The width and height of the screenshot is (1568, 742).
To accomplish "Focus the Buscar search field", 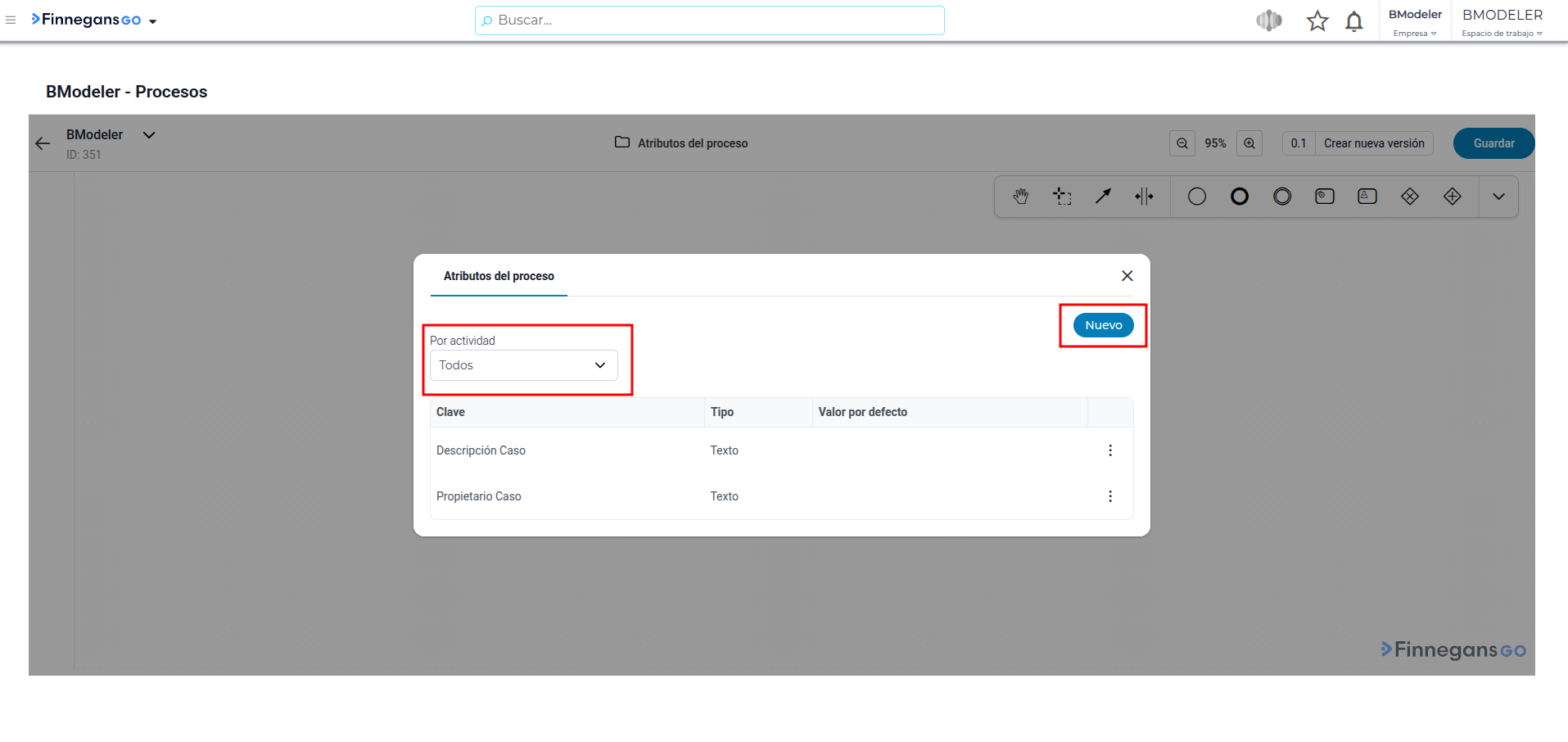I will 710,20.
